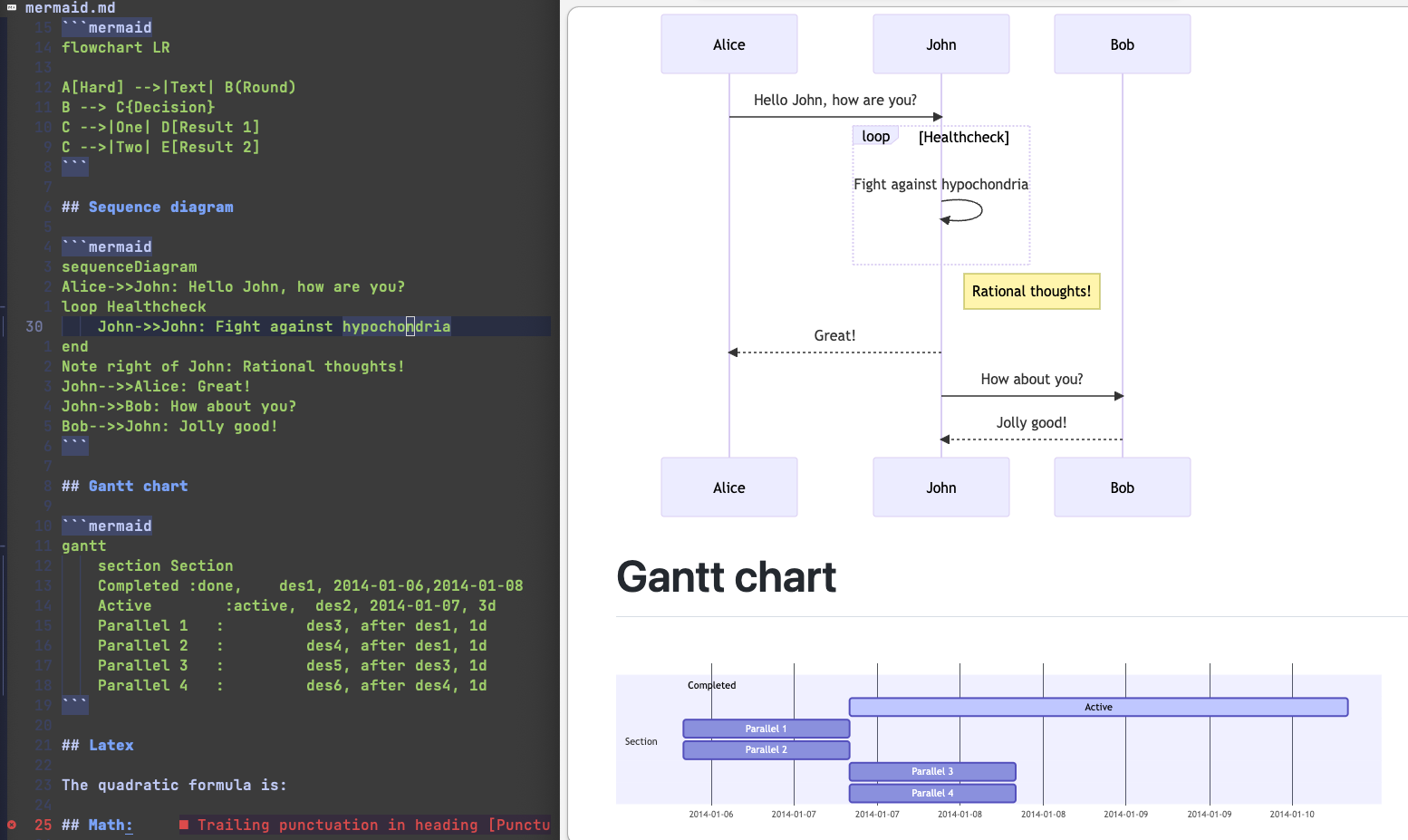The height and width of the screenshot is (840, 1408).
Task: Click the '[Healthcheck]' label in the preview
Action: 964,137
